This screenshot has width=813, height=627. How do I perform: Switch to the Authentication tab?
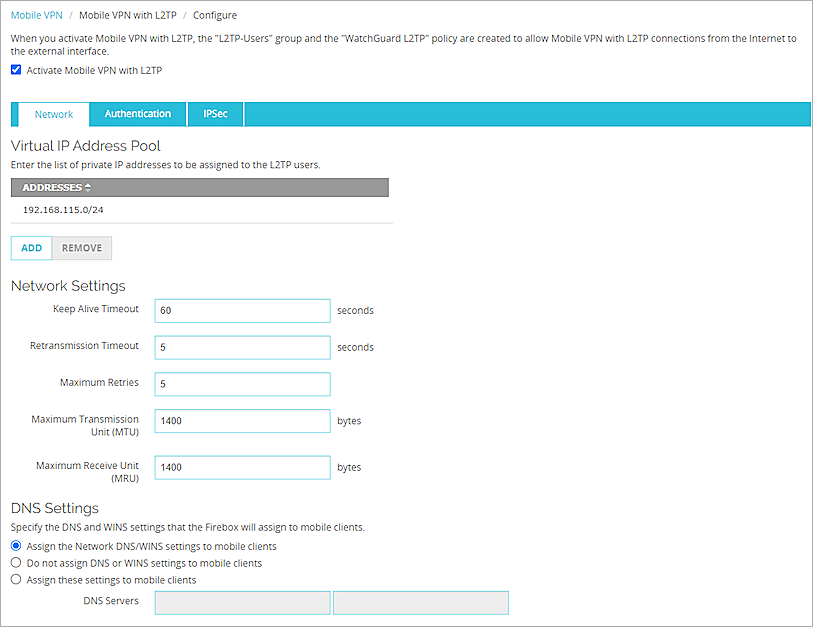137,113
